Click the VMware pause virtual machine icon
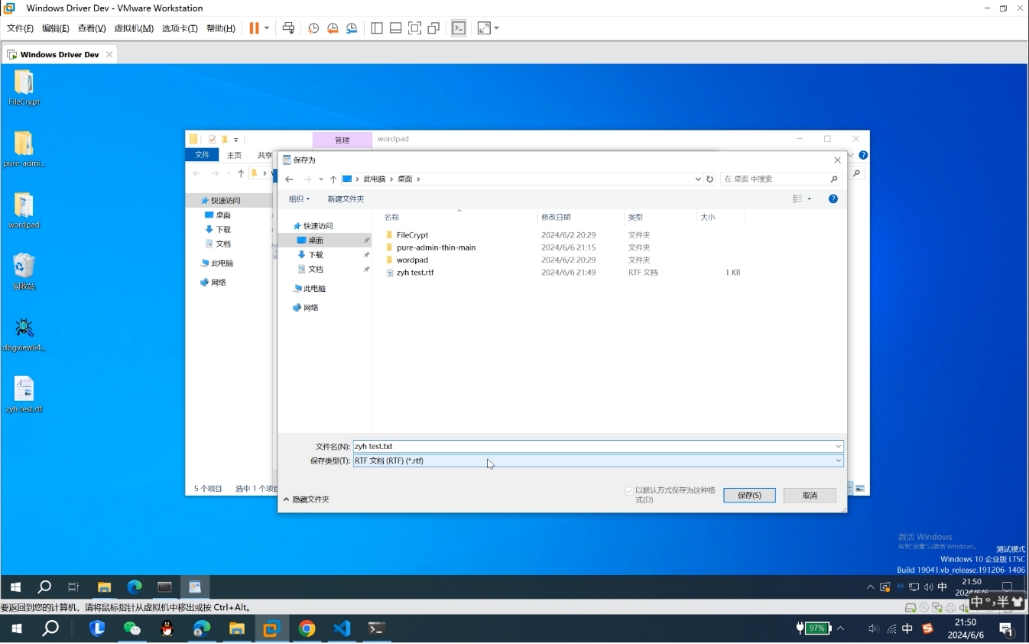 (254, 28)
